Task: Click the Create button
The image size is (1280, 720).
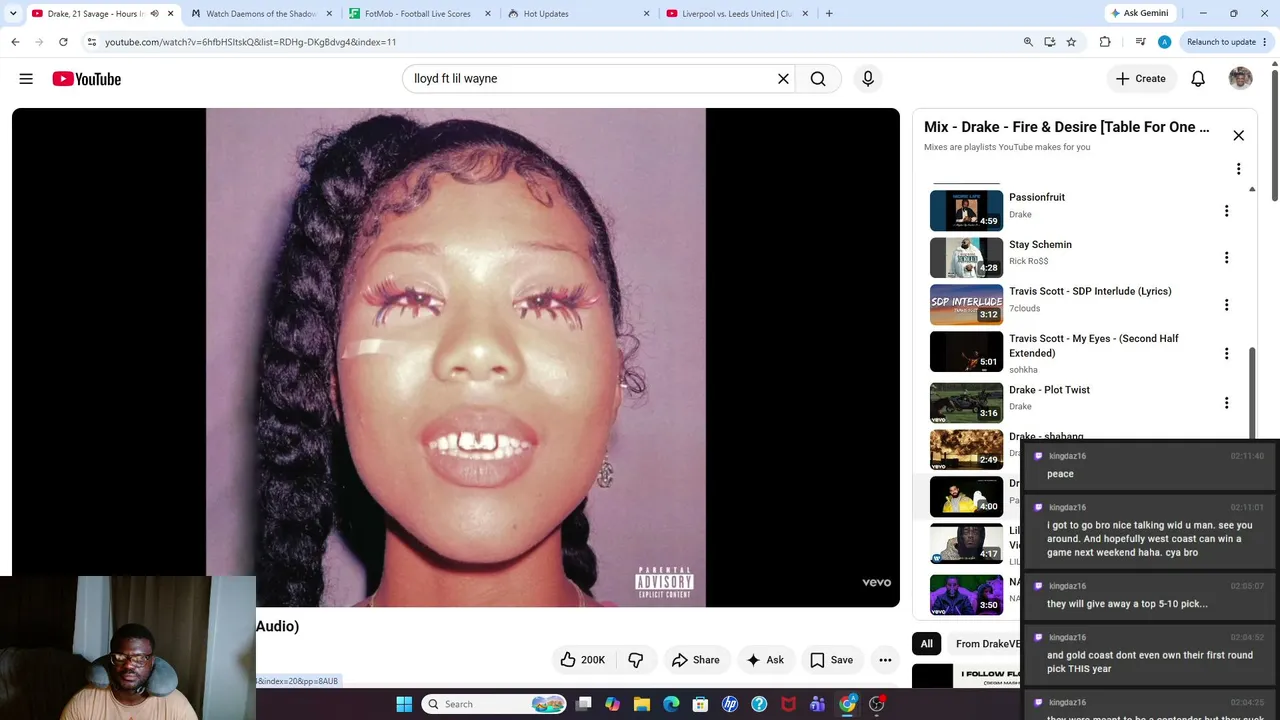Action: [x=1140, y=79]
